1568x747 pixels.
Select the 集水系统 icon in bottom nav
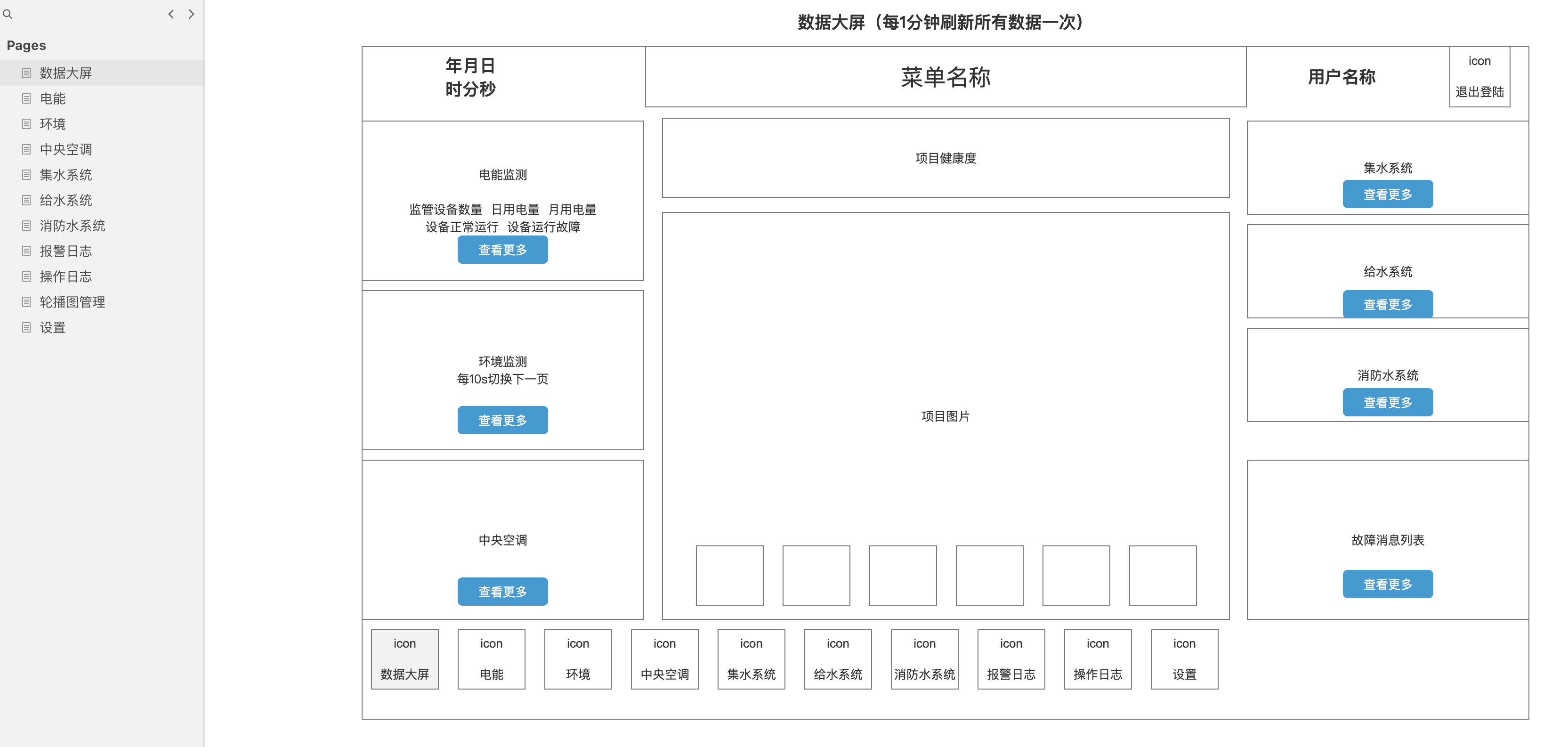[751, 659]
